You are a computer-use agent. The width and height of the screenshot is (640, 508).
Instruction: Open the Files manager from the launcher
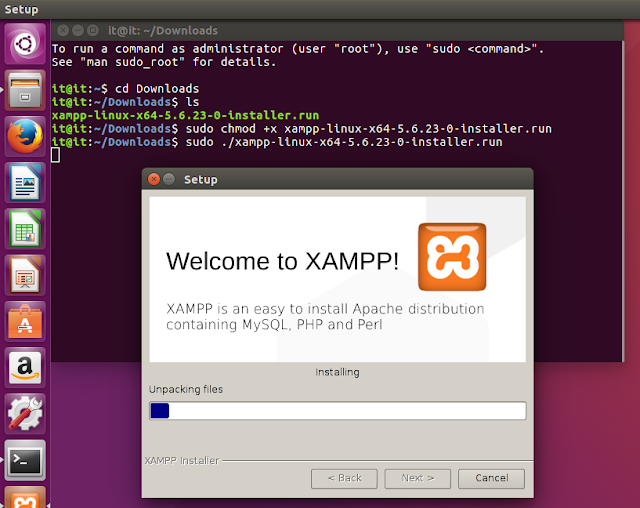(25, 90)
